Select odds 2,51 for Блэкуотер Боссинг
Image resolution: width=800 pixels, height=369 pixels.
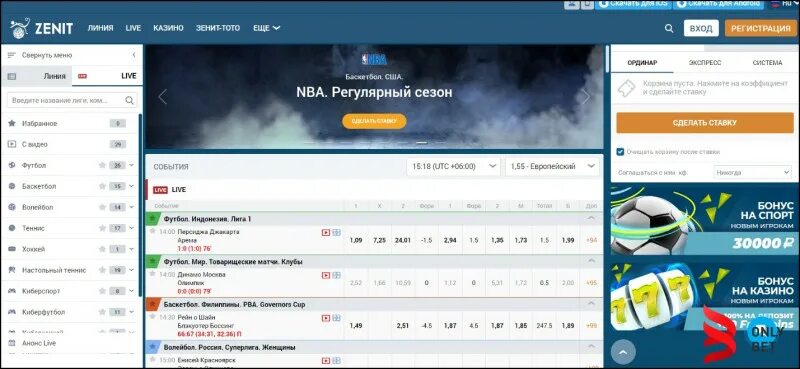(403, 325)
